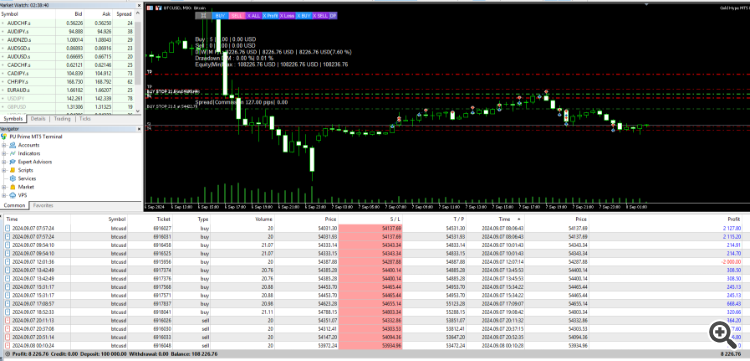750x361 pixels.
Task: Click the Accounts icon in Navigator
Action: pyautogui.click(x=12, y=145)
